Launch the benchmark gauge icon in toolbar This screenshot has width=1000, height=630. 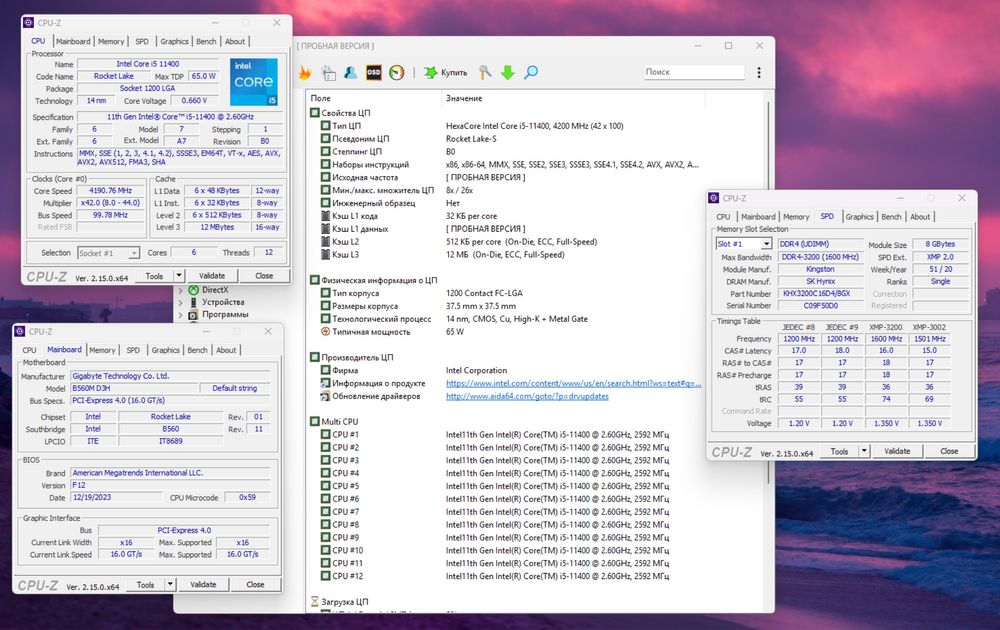396,72
